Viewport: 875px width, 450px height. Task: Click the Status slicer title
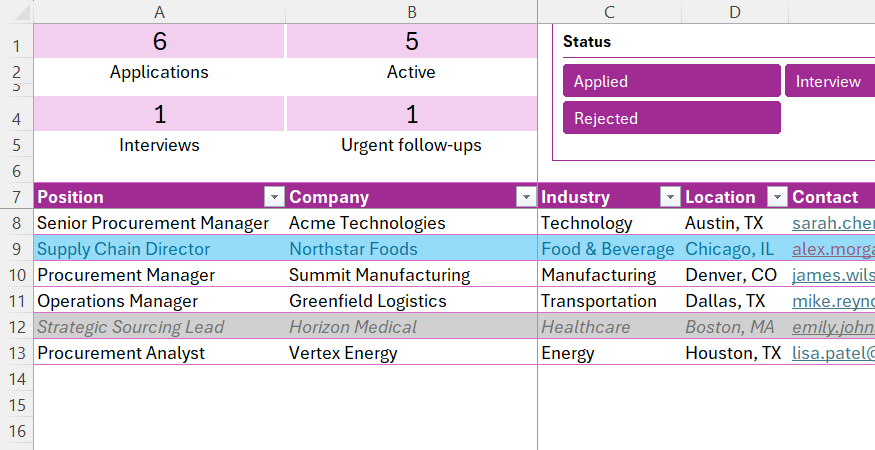tap(586, 41)
